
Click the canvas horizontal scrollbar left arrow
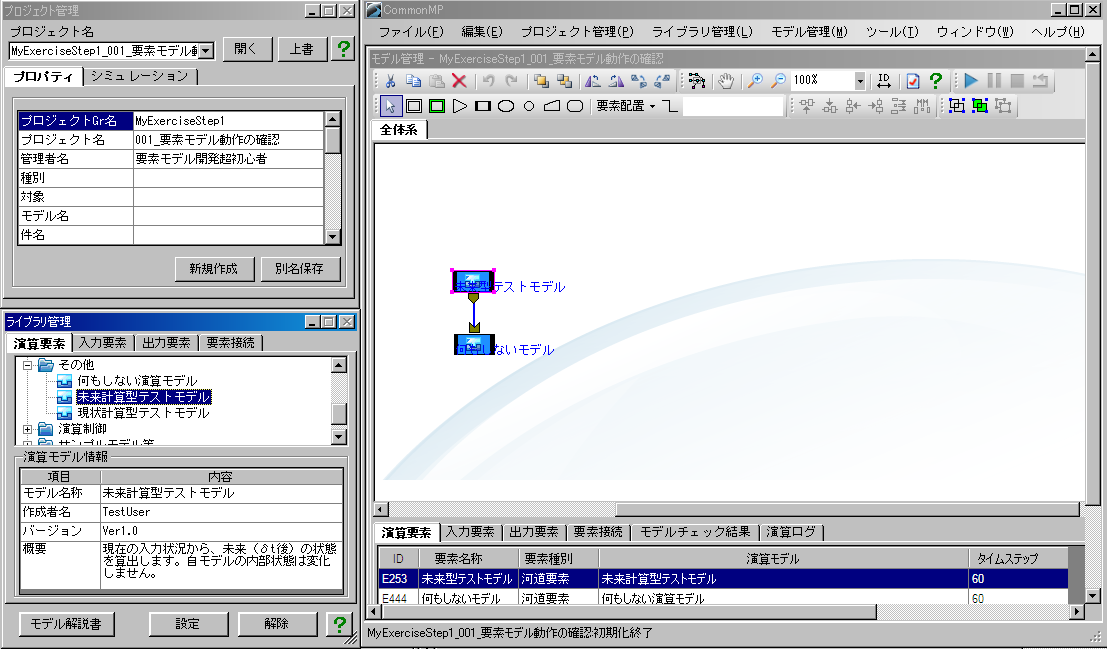tap(381, 510)
